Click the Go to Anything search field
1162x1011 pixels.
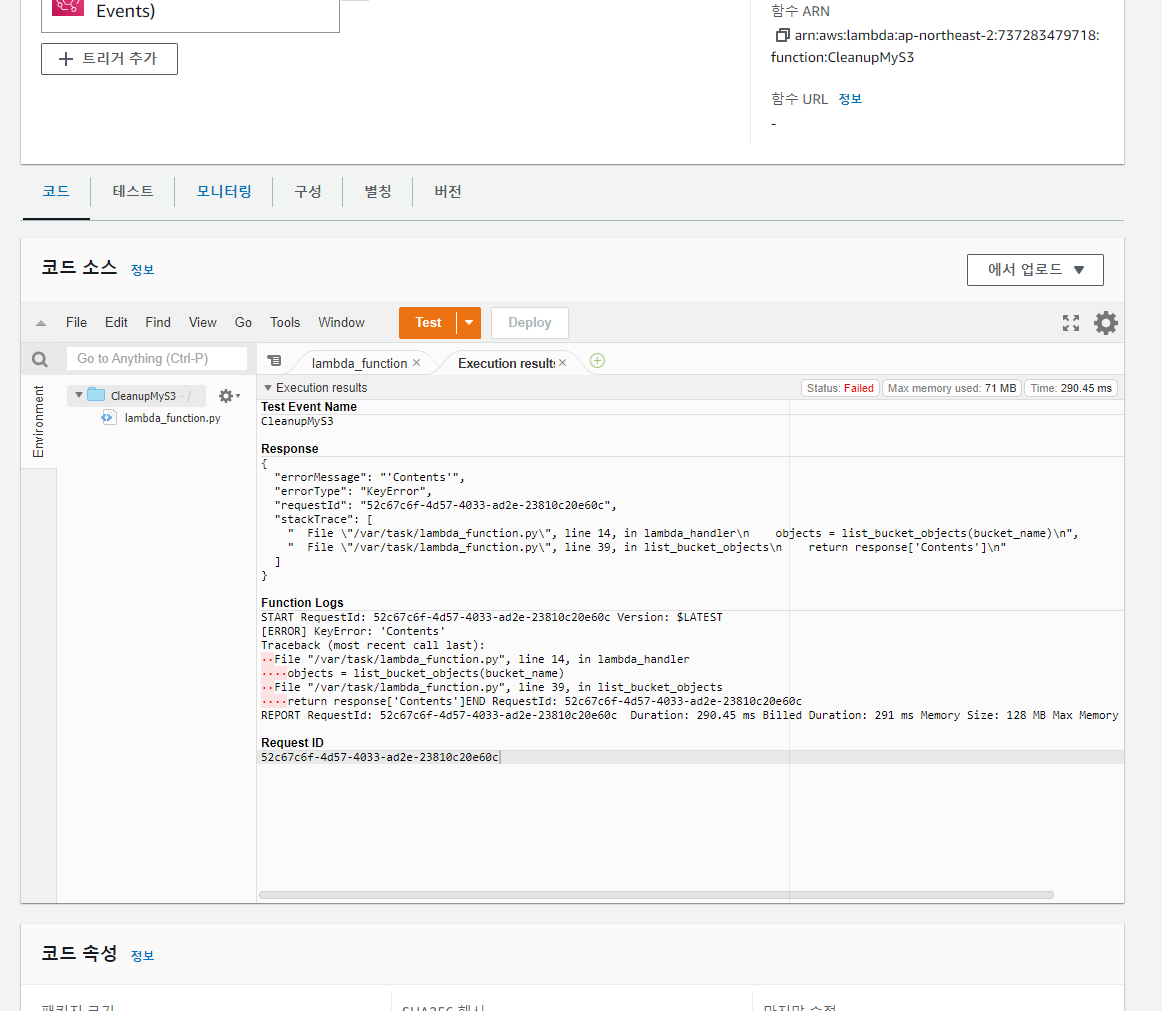(157, 359)
